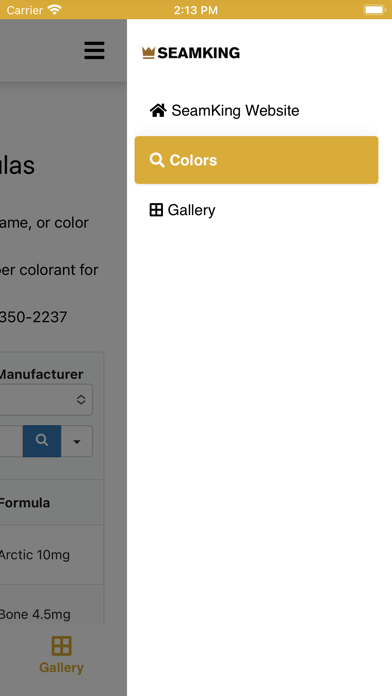Select the Colors menu item

(257, 160)
